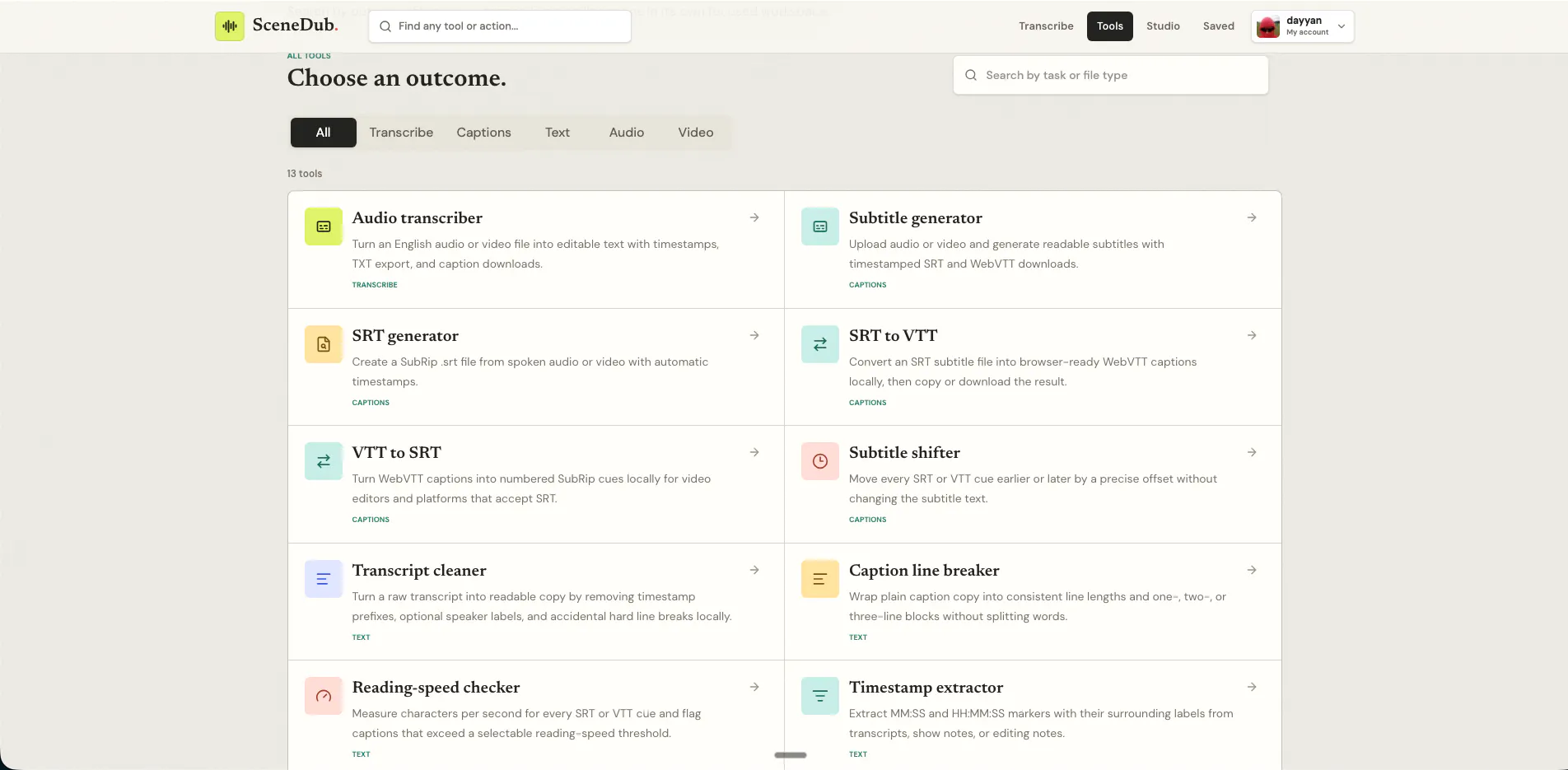The width and height of the screenshot is (1568, 770).
Task: Click the CAPTIONS tag under Subtitle generator
Action: [868, 285]
